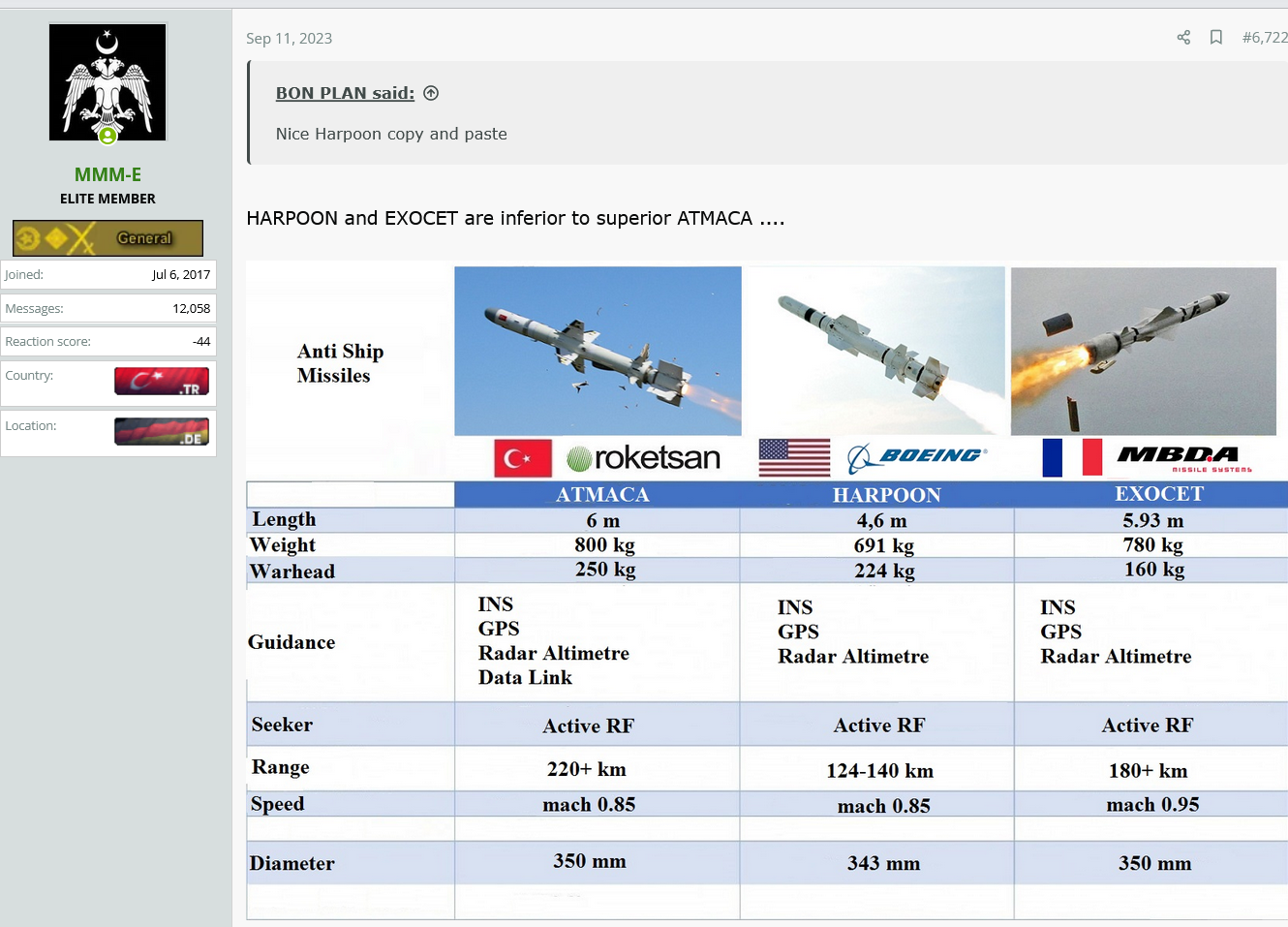The height and width of the screenshot is (927, 1288).
Task: Click the Boeing logo in the image
Action: coord(917,457)
